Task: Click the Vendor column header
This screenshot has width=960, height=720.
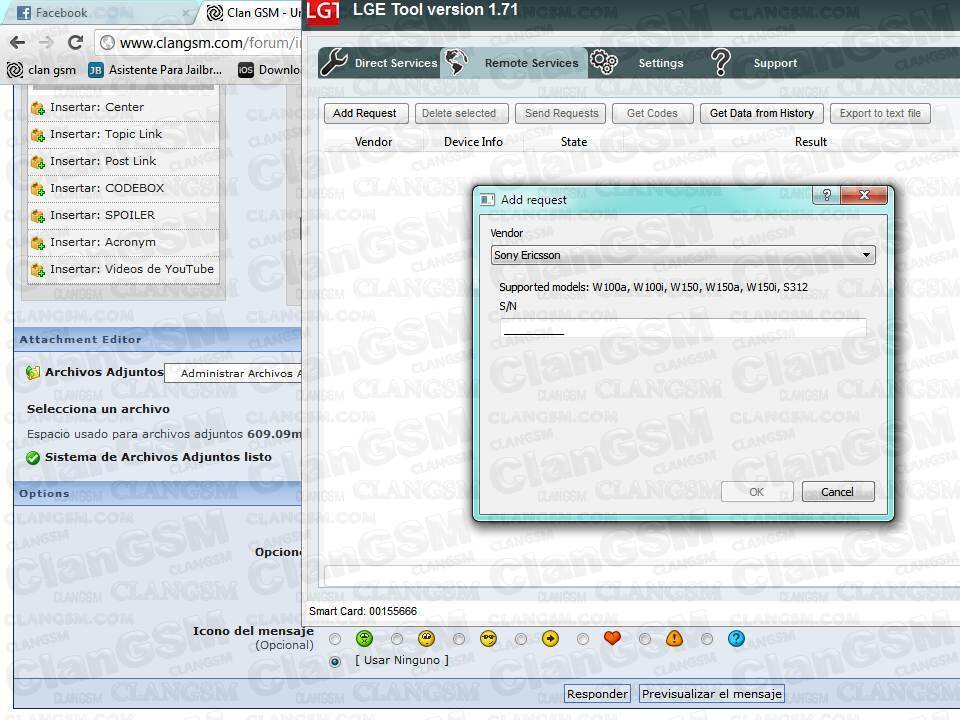Action: click(x=373, y=141)
